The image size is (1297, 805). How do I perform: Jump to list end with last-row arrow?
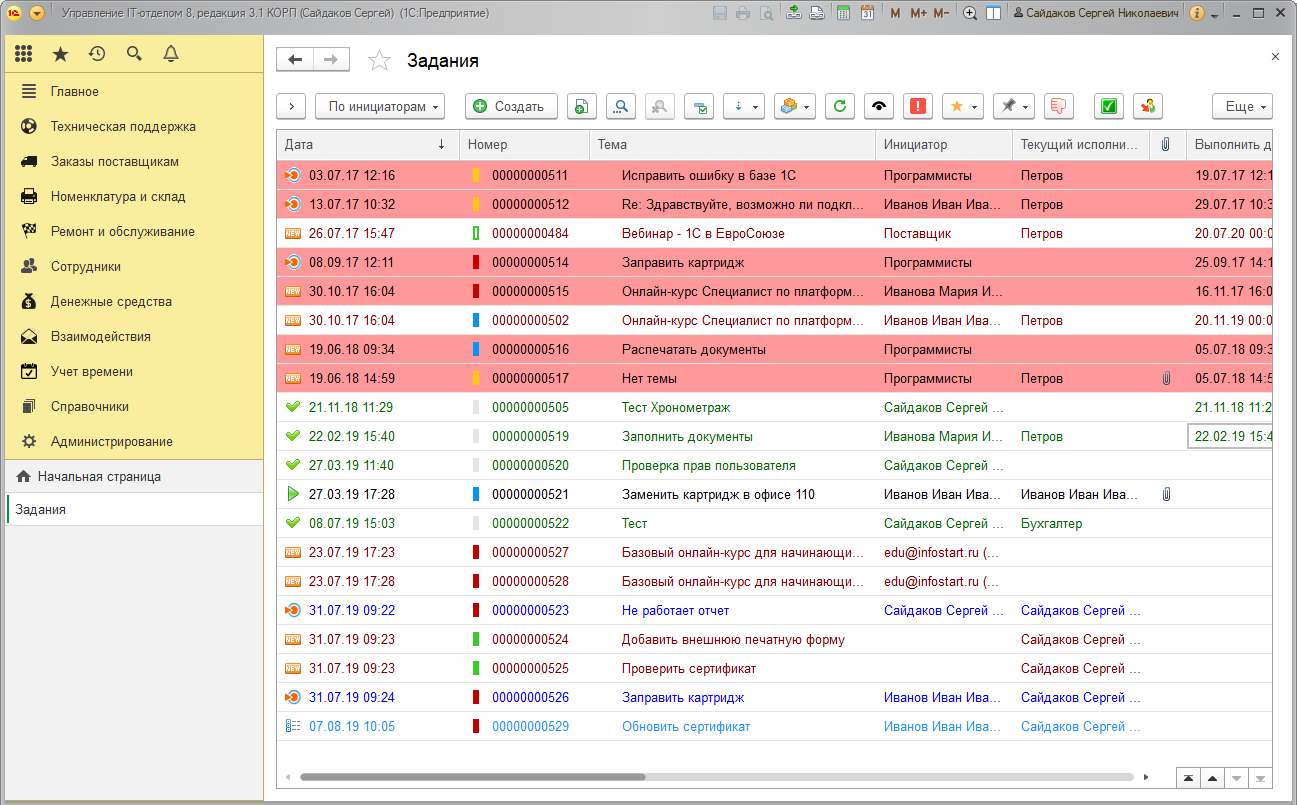[1261, 777]
